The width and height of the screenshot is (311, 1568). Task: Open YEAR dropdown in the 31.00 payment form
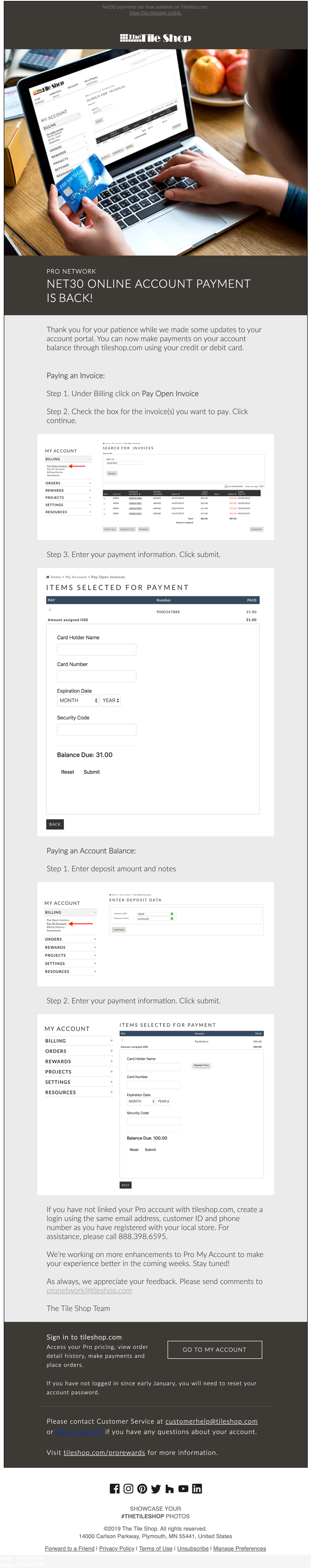point(110,701)
